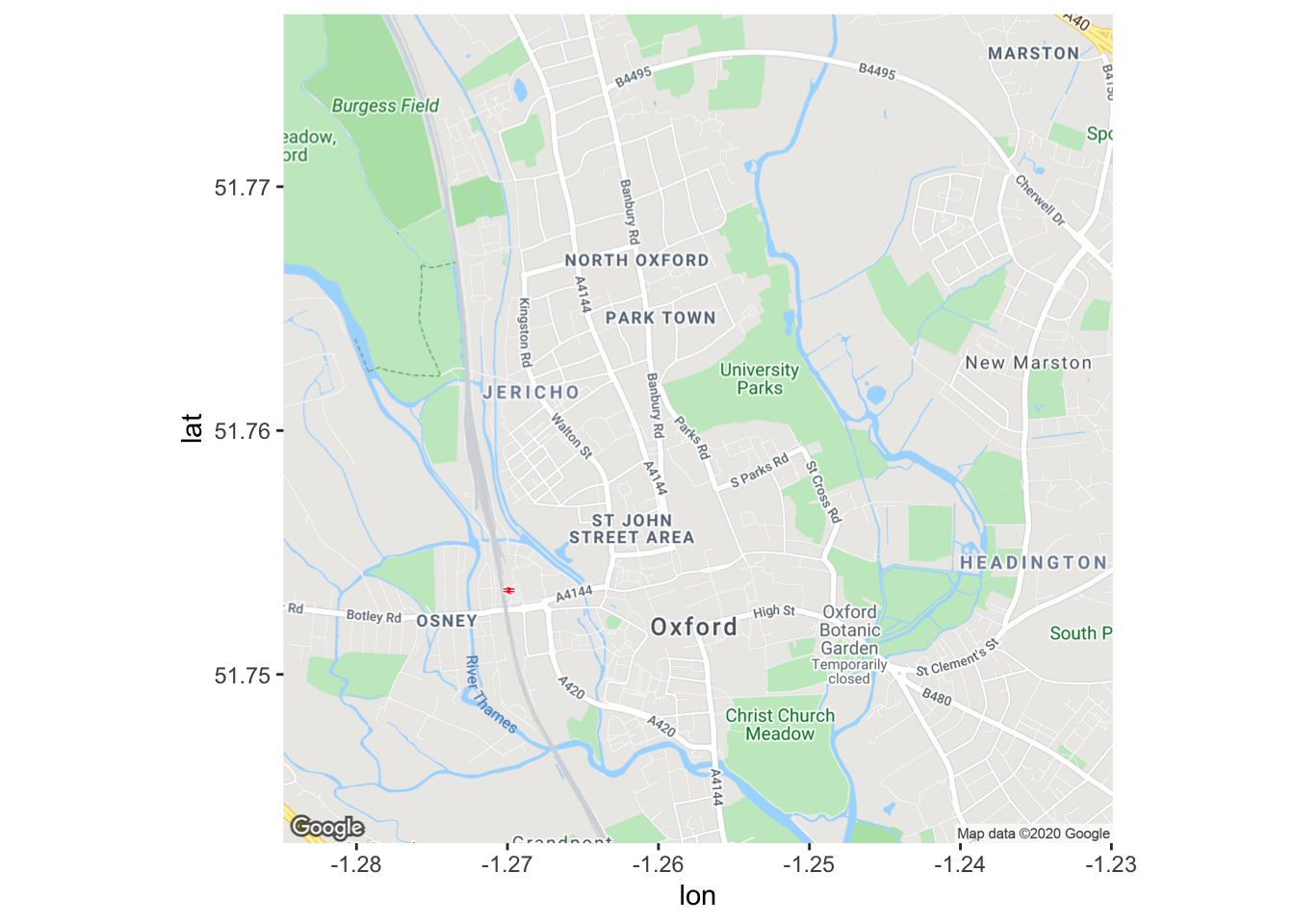Click the Oxford Botanic Garden label
The image size is (1294, 924).
(850, 630)
